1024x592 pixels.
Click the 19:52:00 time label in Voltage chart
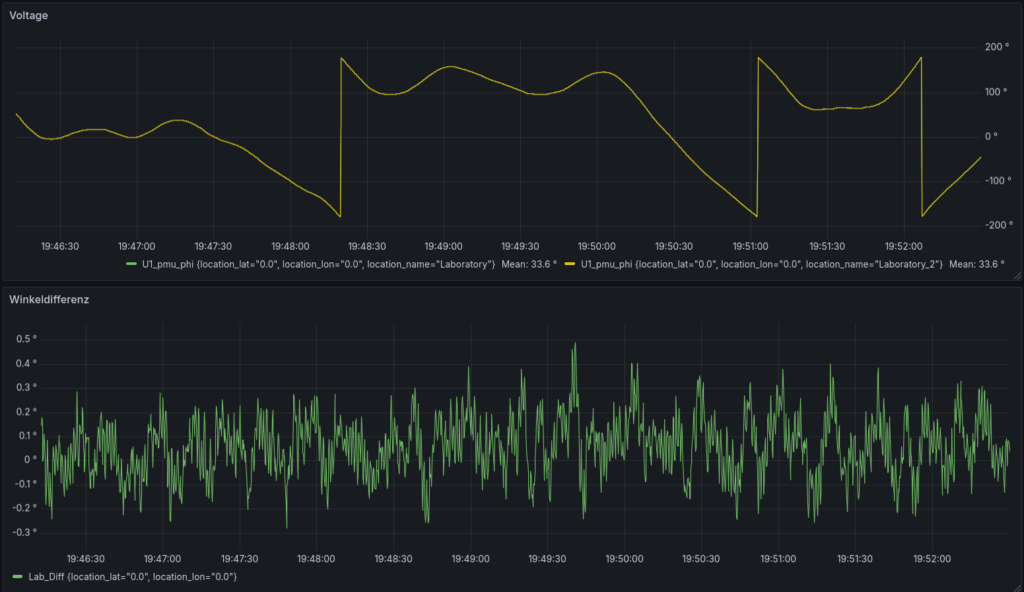point(903,245)
